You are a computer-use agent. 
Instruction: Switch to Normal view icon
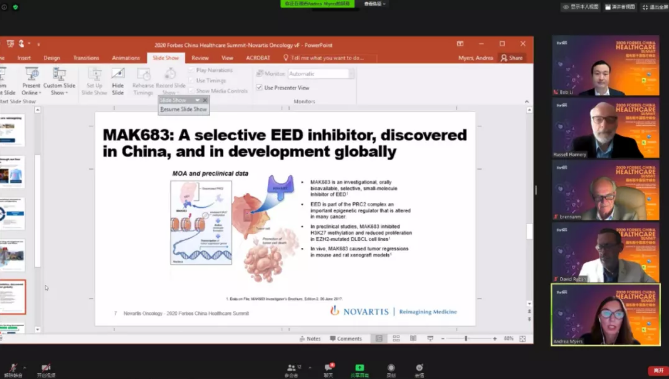(x=379, y=338)
